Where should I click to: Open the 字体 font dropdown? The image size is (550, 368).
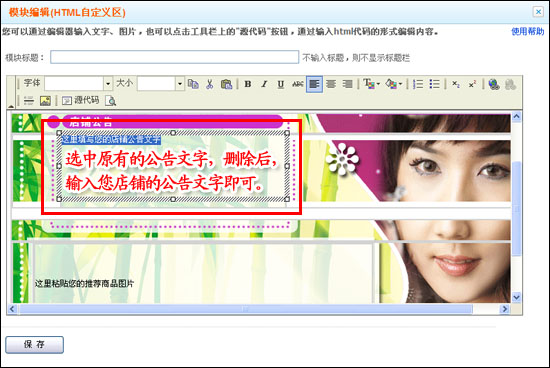108,84
